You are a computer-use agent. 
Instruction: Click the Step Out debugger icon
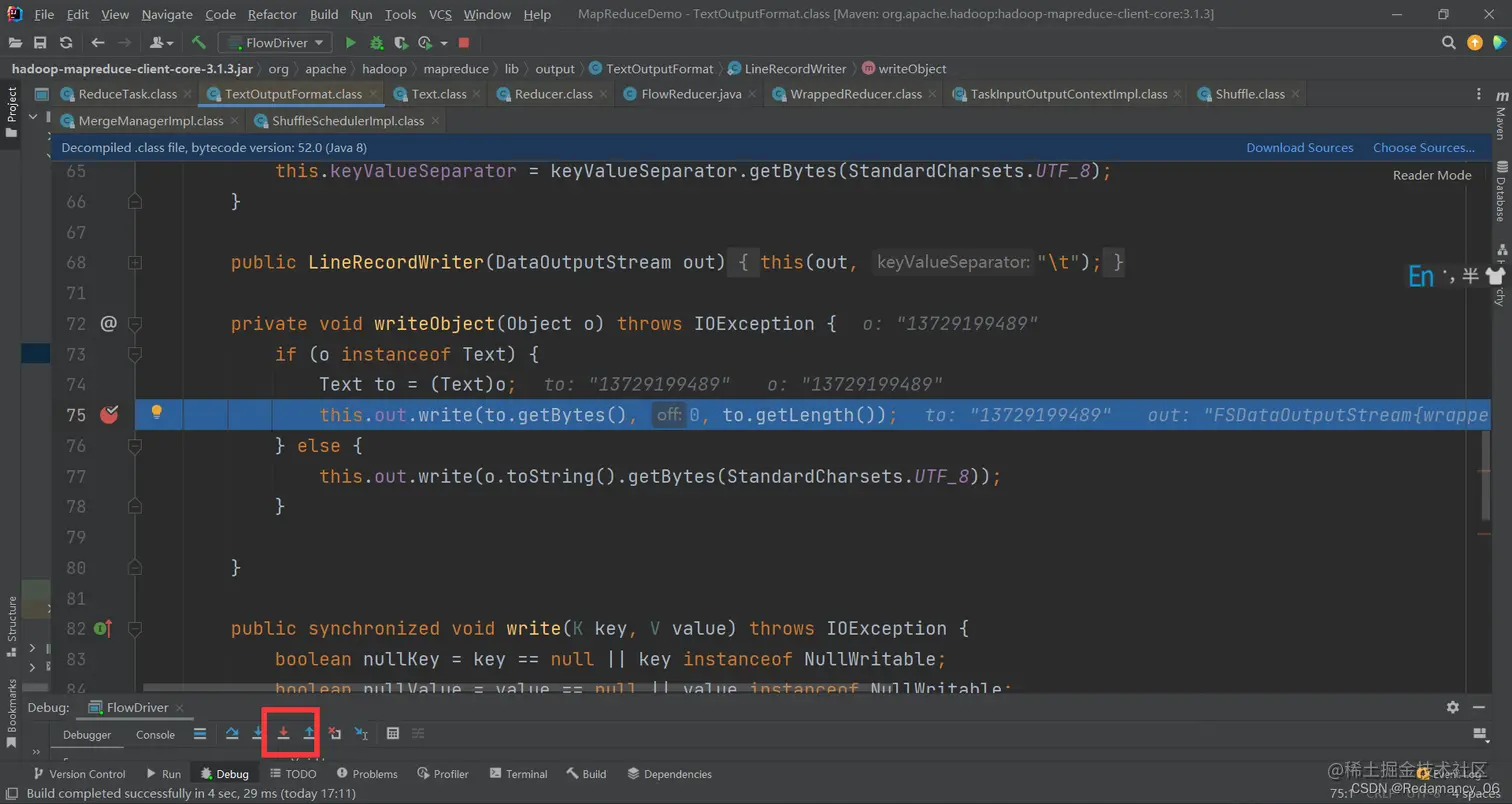pos(310,734)
